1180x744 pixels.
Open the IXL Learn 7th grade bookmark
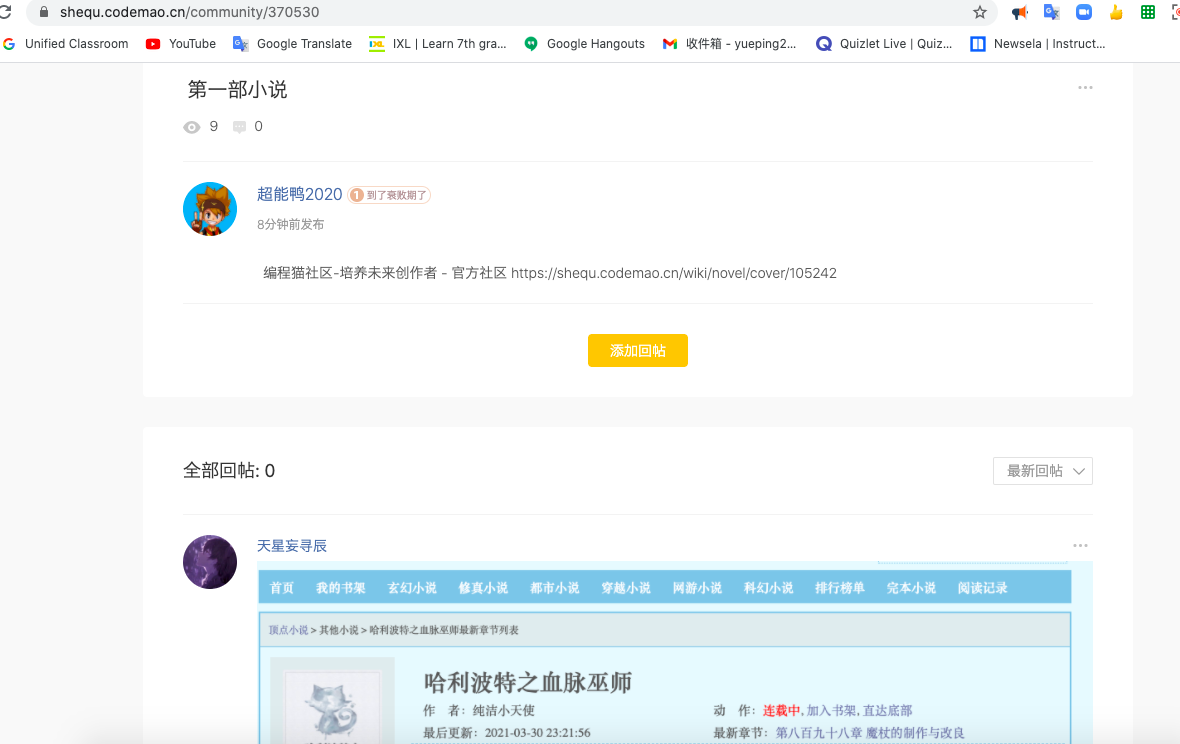click(x=438, y=44)
